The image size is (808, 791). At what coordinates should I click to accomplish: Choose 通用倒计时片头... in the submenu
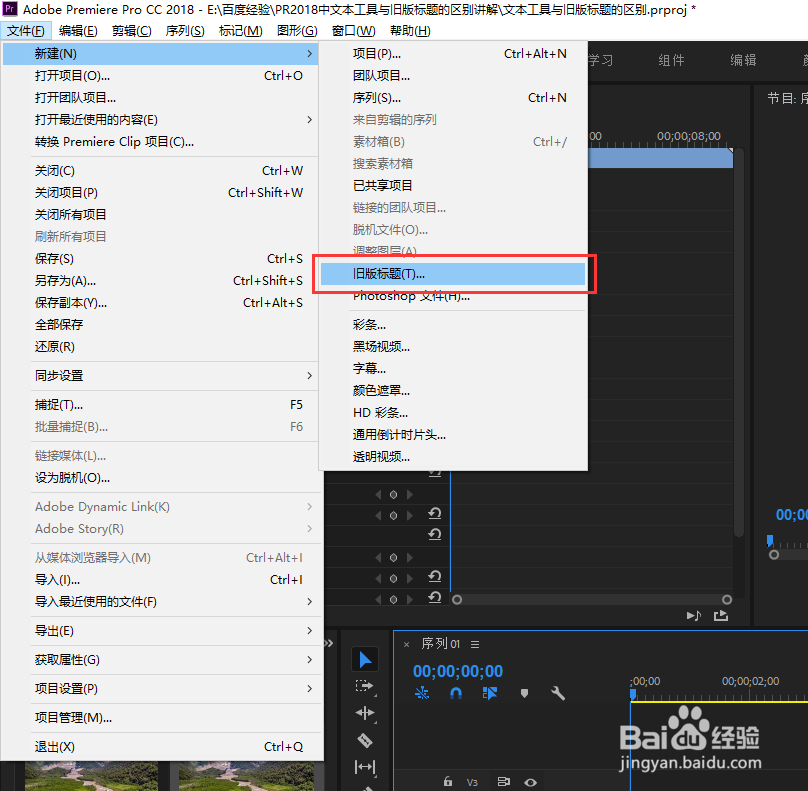tap(452, 435)
